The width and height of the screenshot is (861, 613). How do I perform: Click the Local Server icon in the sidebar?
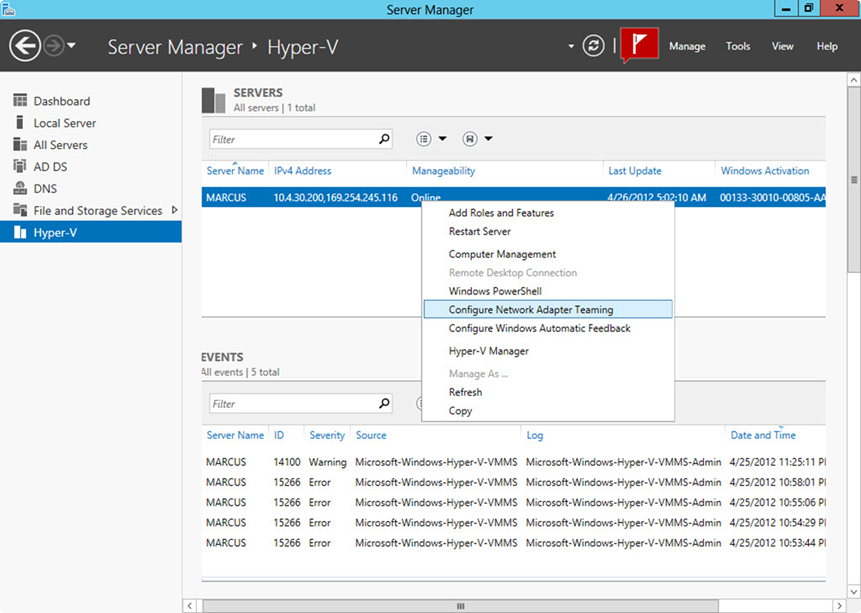[20, 122]
